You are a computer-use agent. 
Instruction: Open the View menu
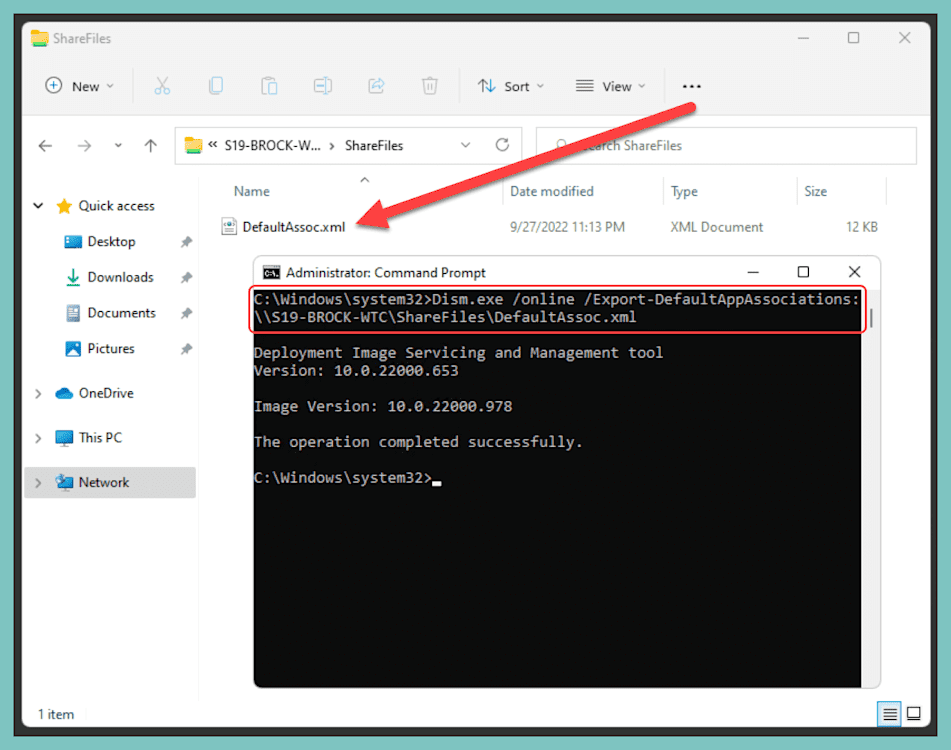pyautogui.click(x=610, y=86)
